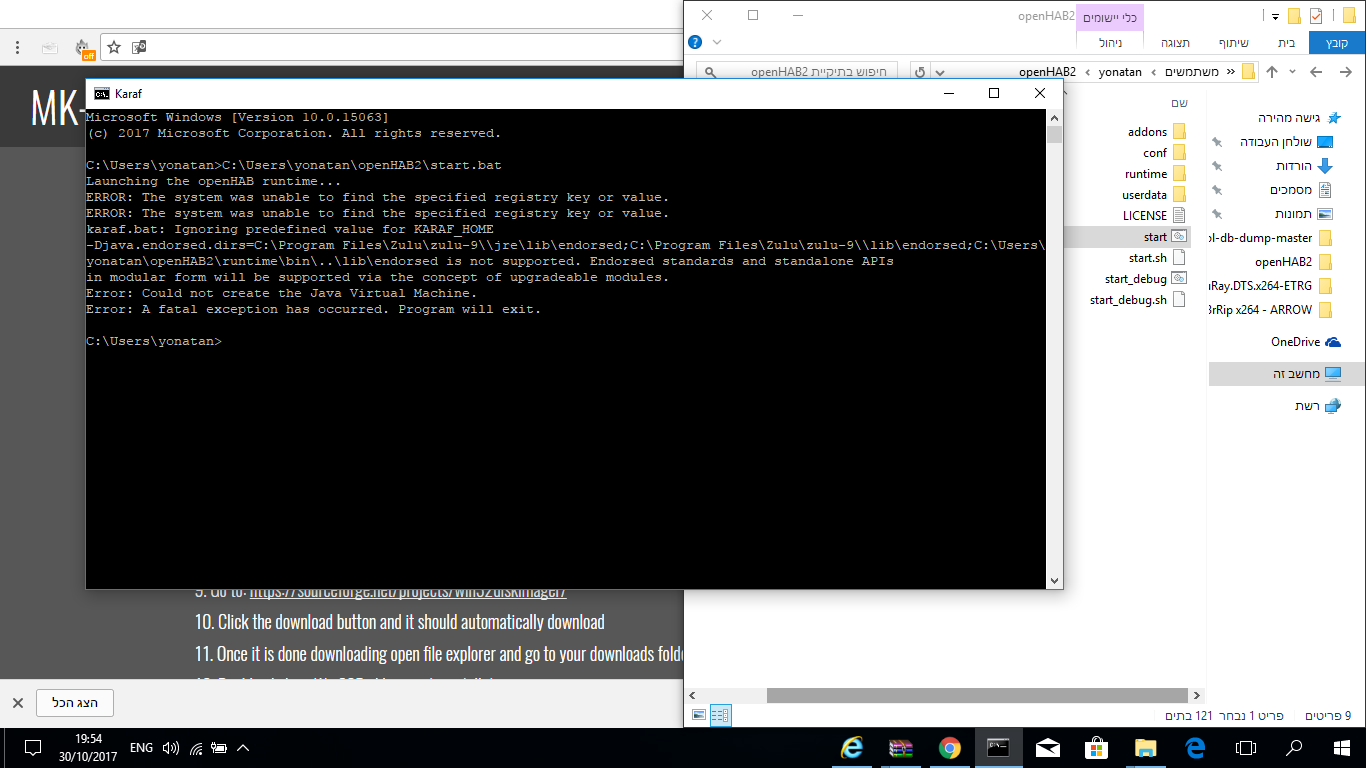Viewport: 1366px width, 768px height.
Task: Click the Karaf console up scroll arrow
Action: click(1054, 117)
